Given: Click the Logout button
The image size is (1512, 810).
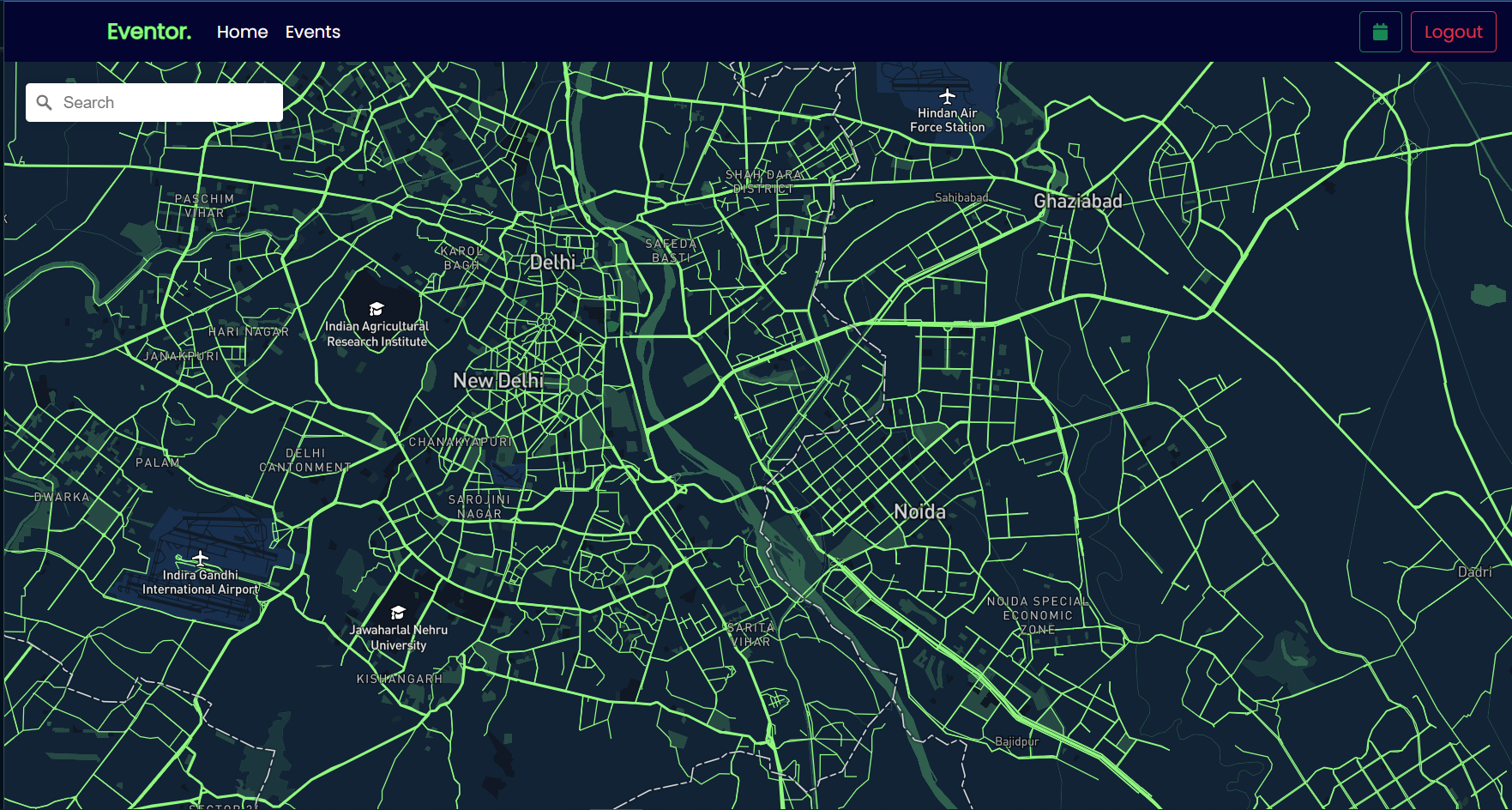Looking at the screenshot, I should click(x=1453, y=32).
